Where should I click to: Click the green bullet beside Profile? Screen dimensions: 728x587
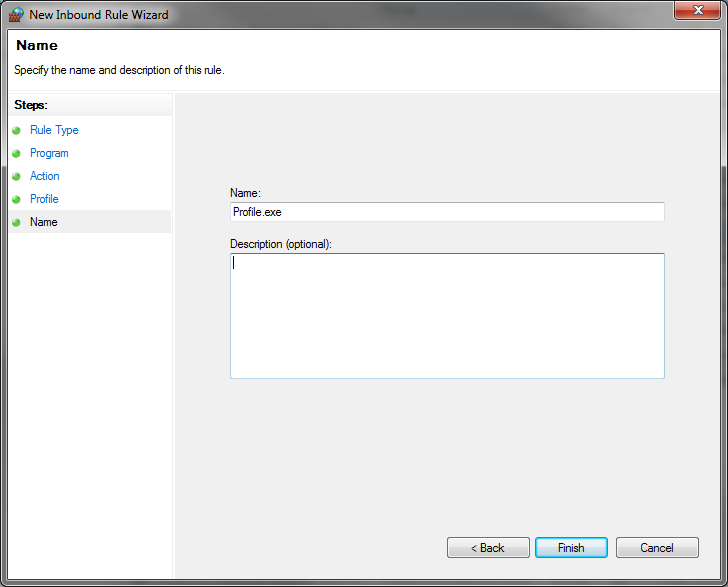pos(16,199)
